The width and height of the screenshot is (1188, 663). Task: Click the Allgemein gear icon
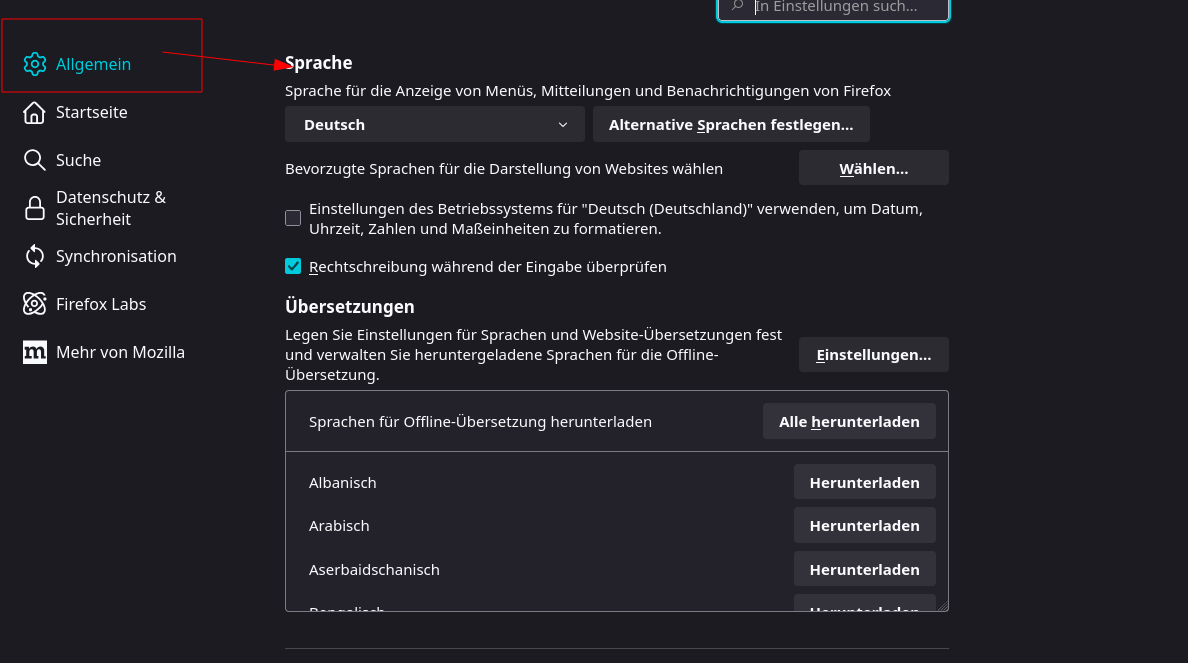click(35, 64)
